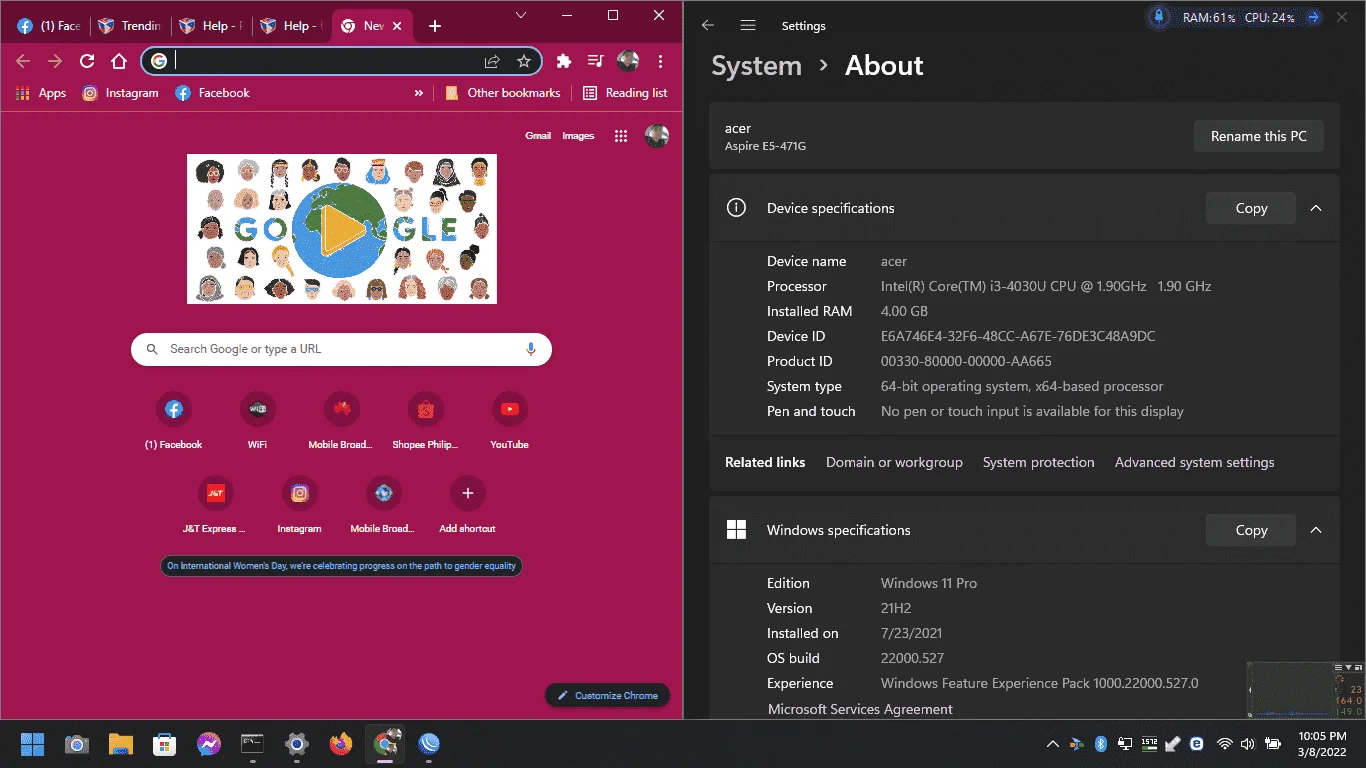Screen dimensions: 1366x768
Task: Open System protection link
Action: click(1039, 462)
